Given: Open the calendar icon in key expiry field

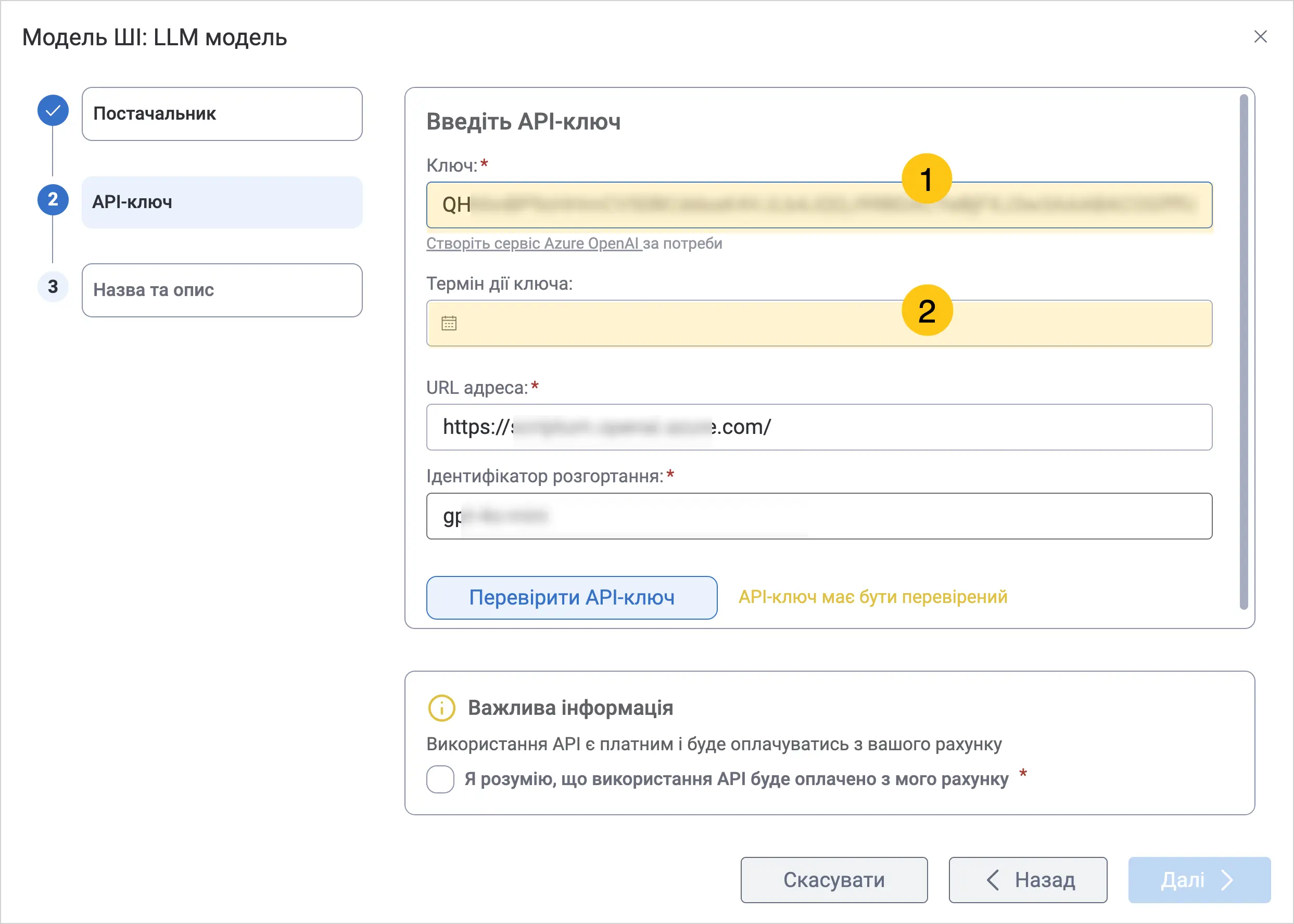Looking at the screenshot, I should point(449,323).
